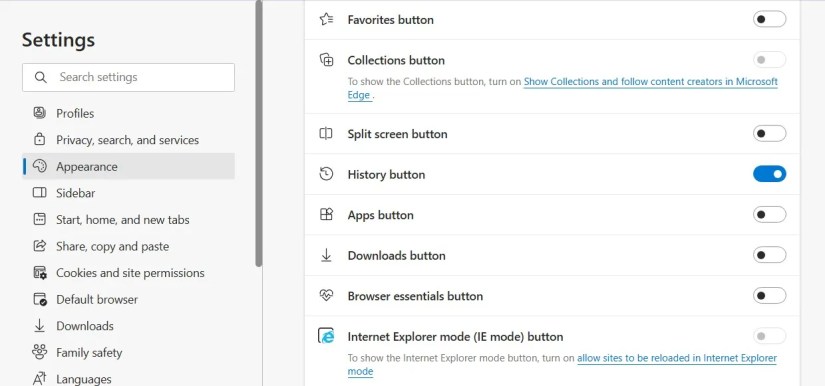Click the magnifier icon in search box
Image resolution: width=825 pixels, height=386 pixels.
[41, 77]
